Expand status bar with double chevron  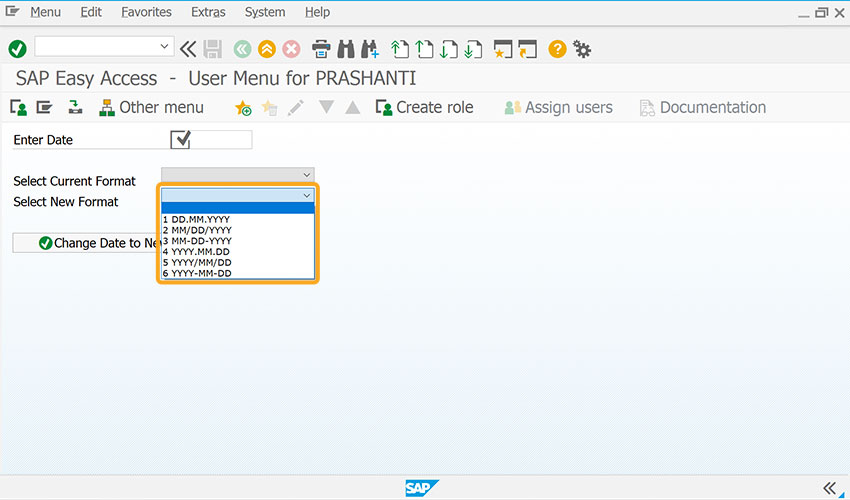[830, 488]
